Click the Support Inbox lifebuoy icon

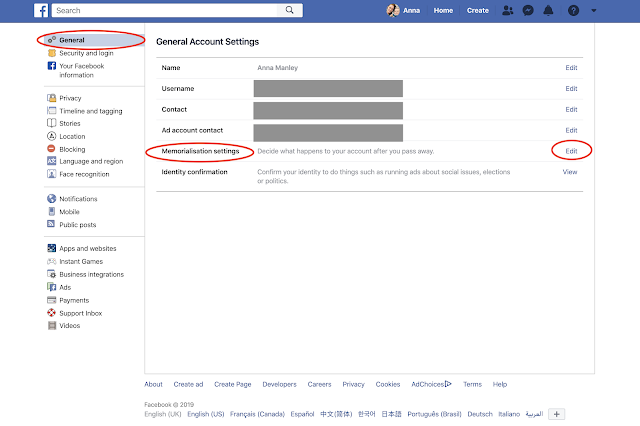tap(51, 313)
